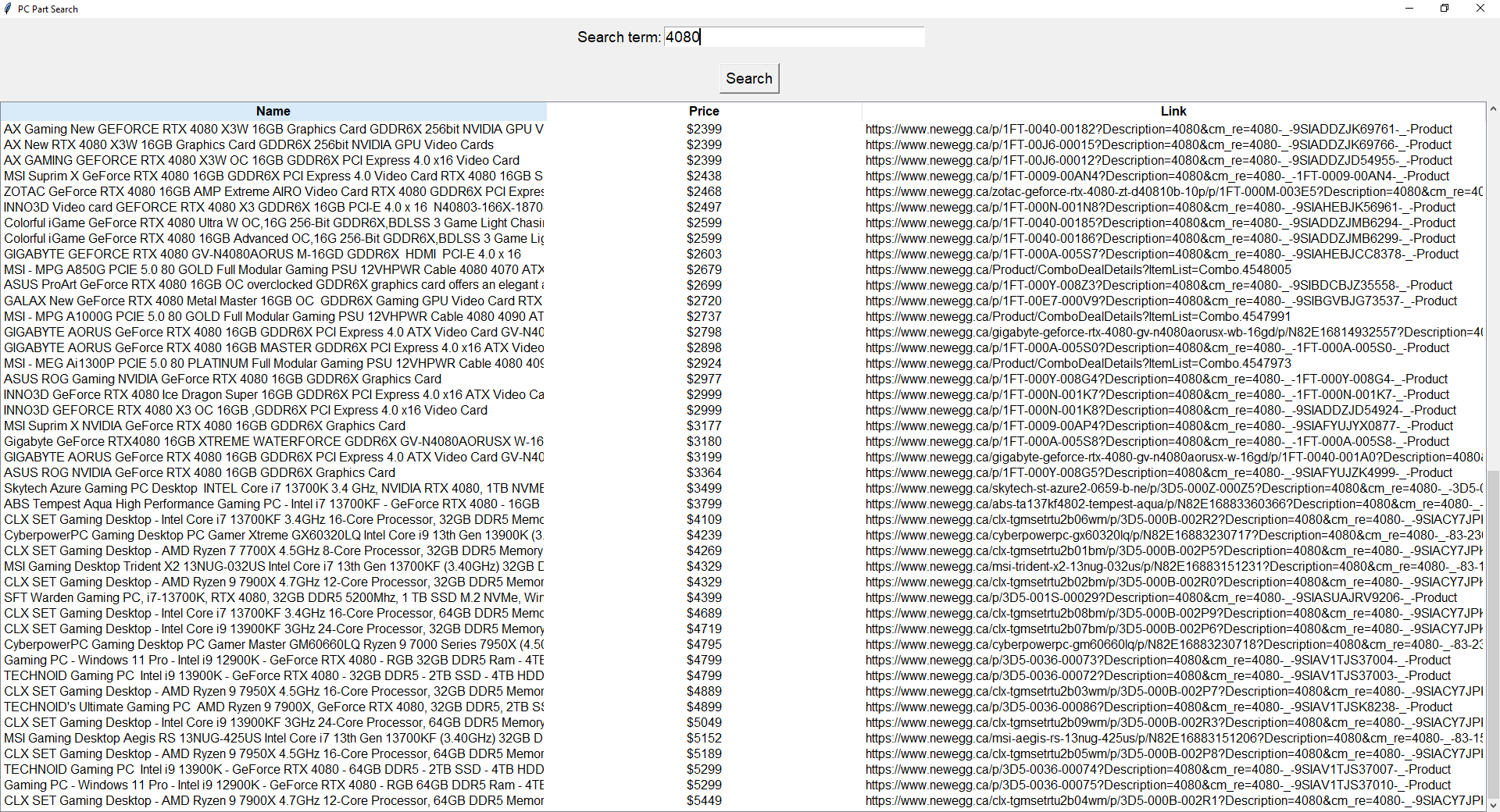
Task: Click the $2720 price cell
Action: 704,301
